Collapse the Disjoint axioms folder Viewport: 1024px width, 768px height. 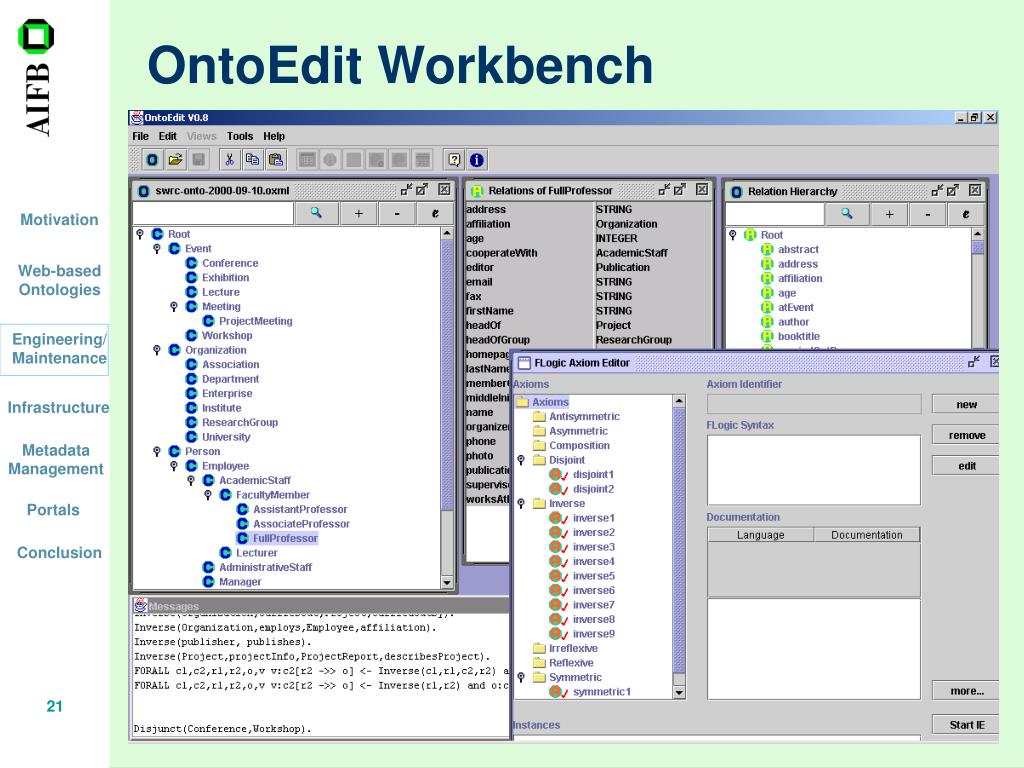521,460
